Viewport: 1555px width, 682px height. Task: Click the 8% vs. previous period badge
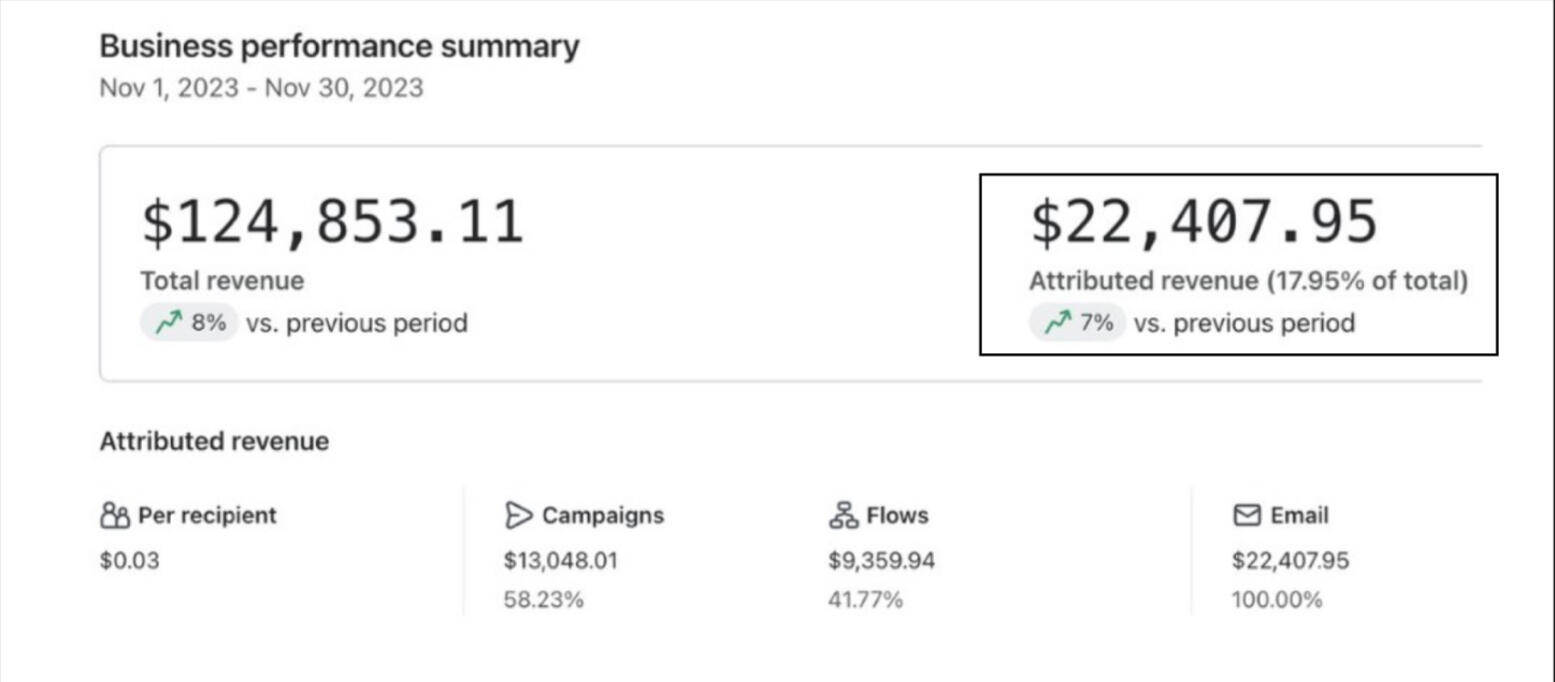click(189, 323)
